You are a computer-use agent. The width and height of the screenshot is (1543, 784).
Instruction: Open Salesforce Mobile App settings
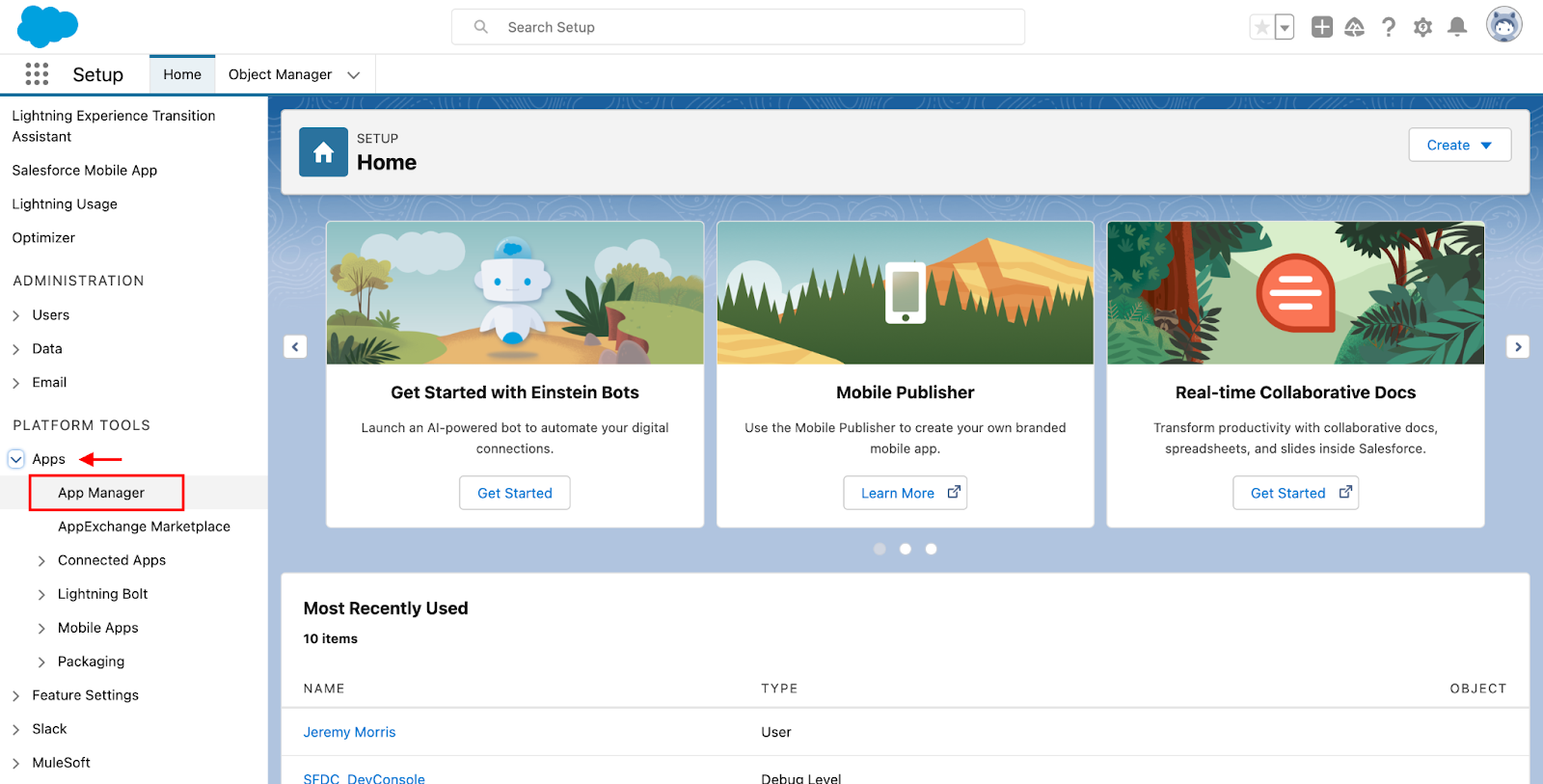(x=85, y=171)
